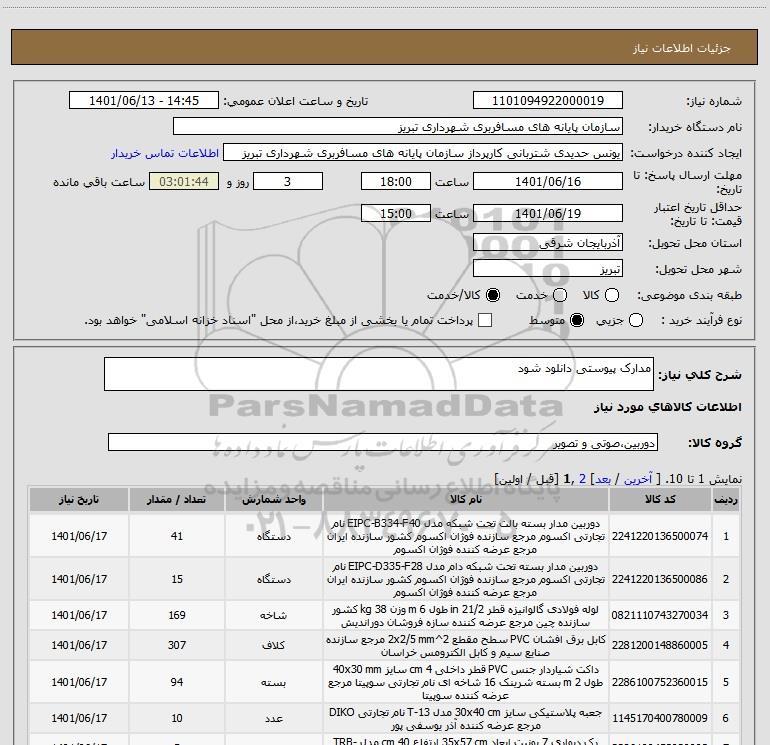Choose the جزیی purchase type radio

pos(635,320)
